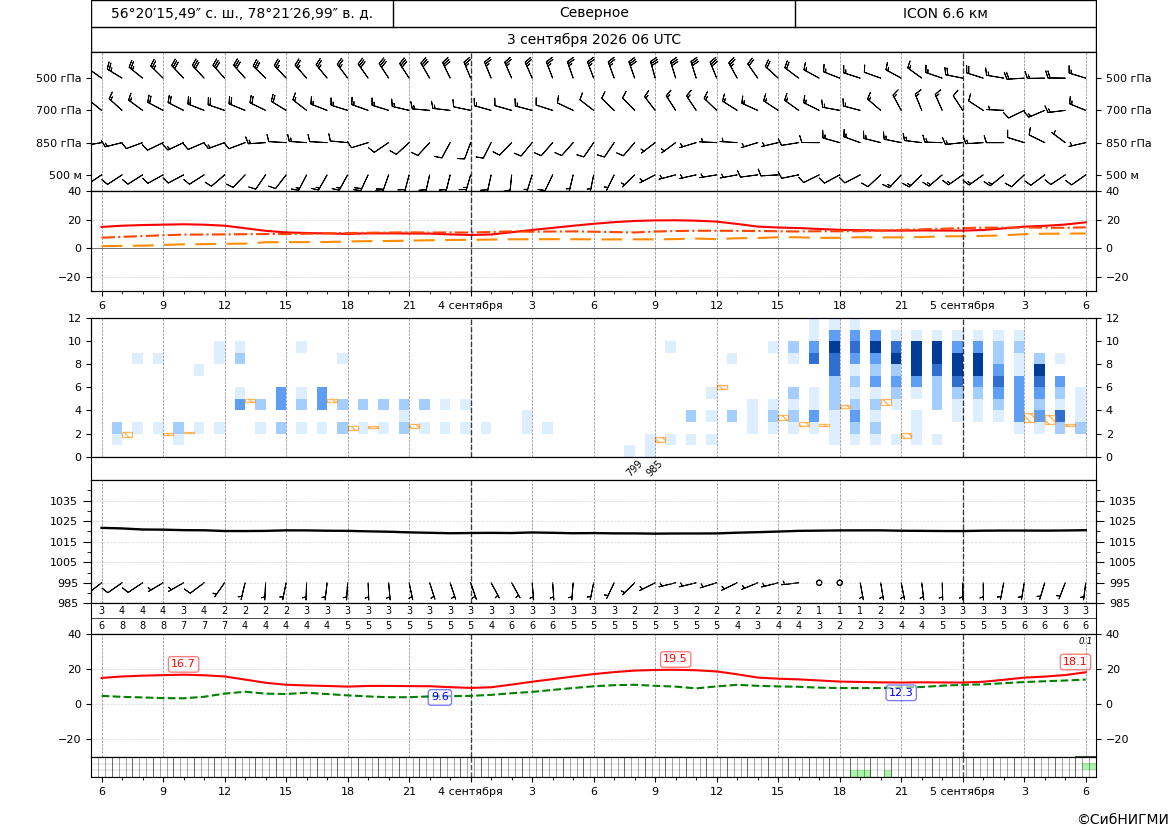The image size is (1169, 827).
Task: Click the 500 гПа left axis label
Action: [58, 78]
